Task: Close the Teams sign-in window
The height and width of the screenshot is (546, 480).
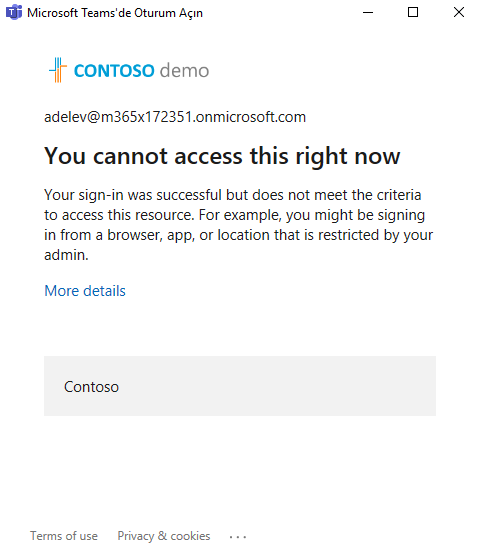Action: 459,13
